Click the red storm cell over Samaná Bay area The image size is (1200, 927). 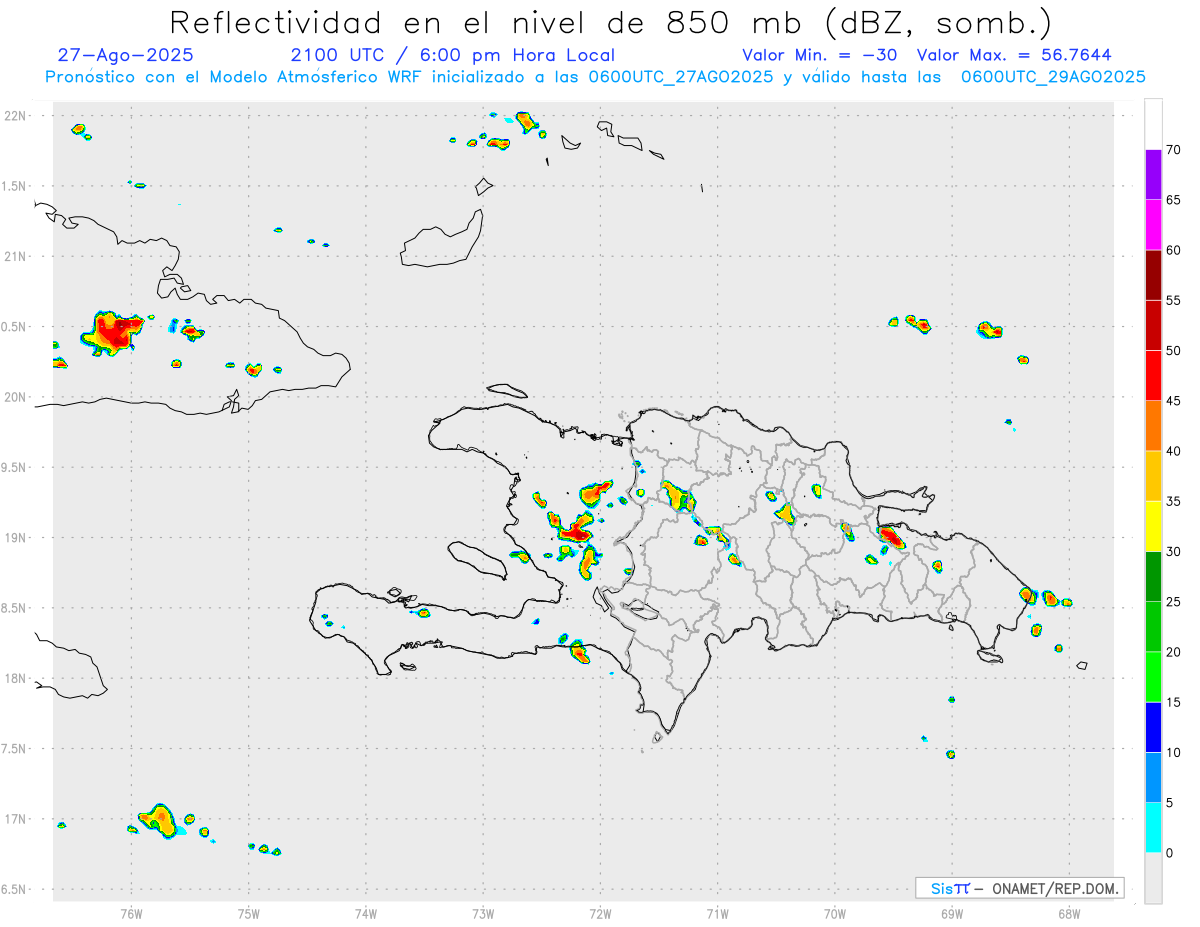890,538
